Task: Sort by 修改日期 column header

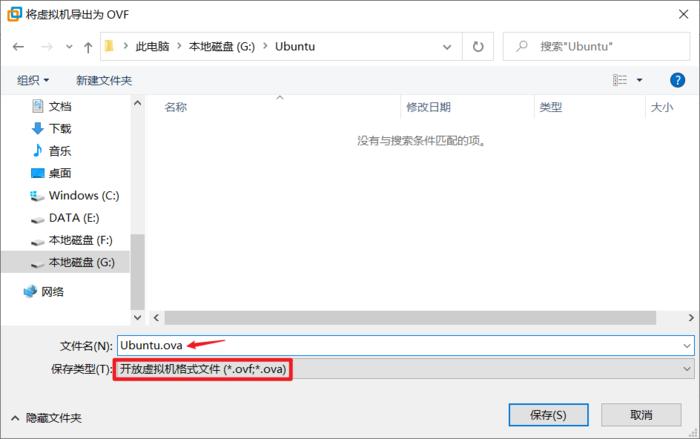Action: (428, 107)
